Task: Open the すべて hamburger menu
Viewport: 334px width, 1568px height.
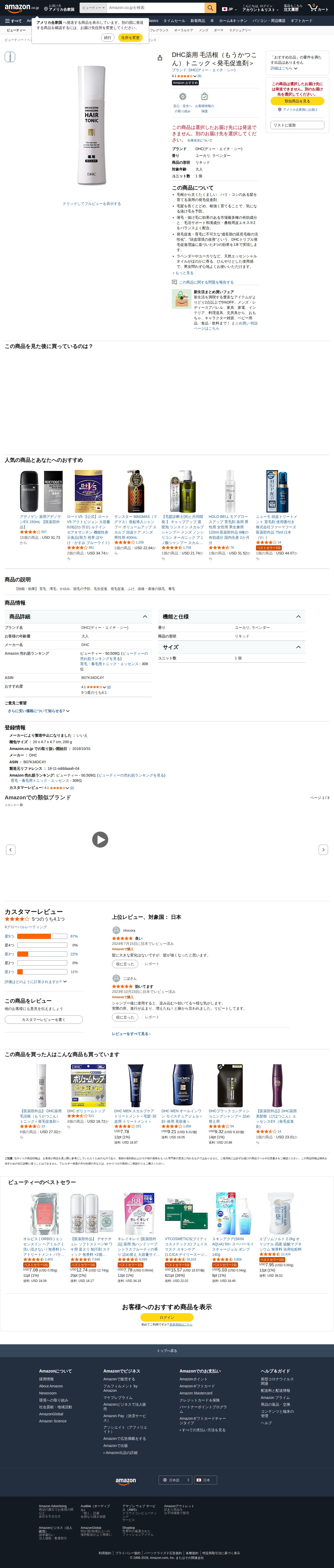Action: pyautogui.click(x=13, y=21)
